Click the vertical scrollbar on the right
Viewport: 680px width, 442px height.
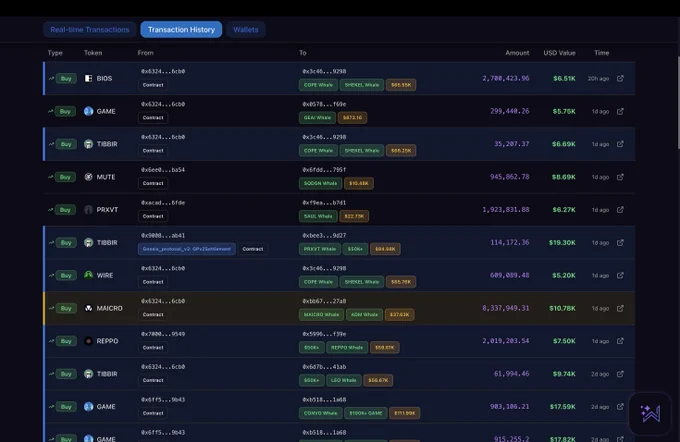pos(678,103)
